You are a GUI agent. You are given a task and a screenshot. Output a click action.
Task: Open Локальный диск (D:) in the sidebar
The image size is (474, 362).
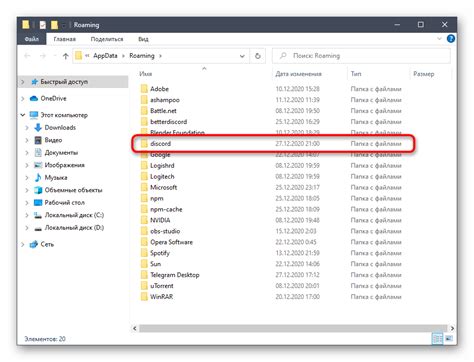pos(74,228)
